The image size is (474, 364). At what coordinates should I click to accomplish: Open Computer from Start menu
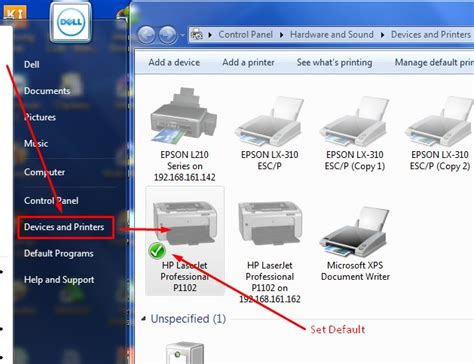coord(44,172)
